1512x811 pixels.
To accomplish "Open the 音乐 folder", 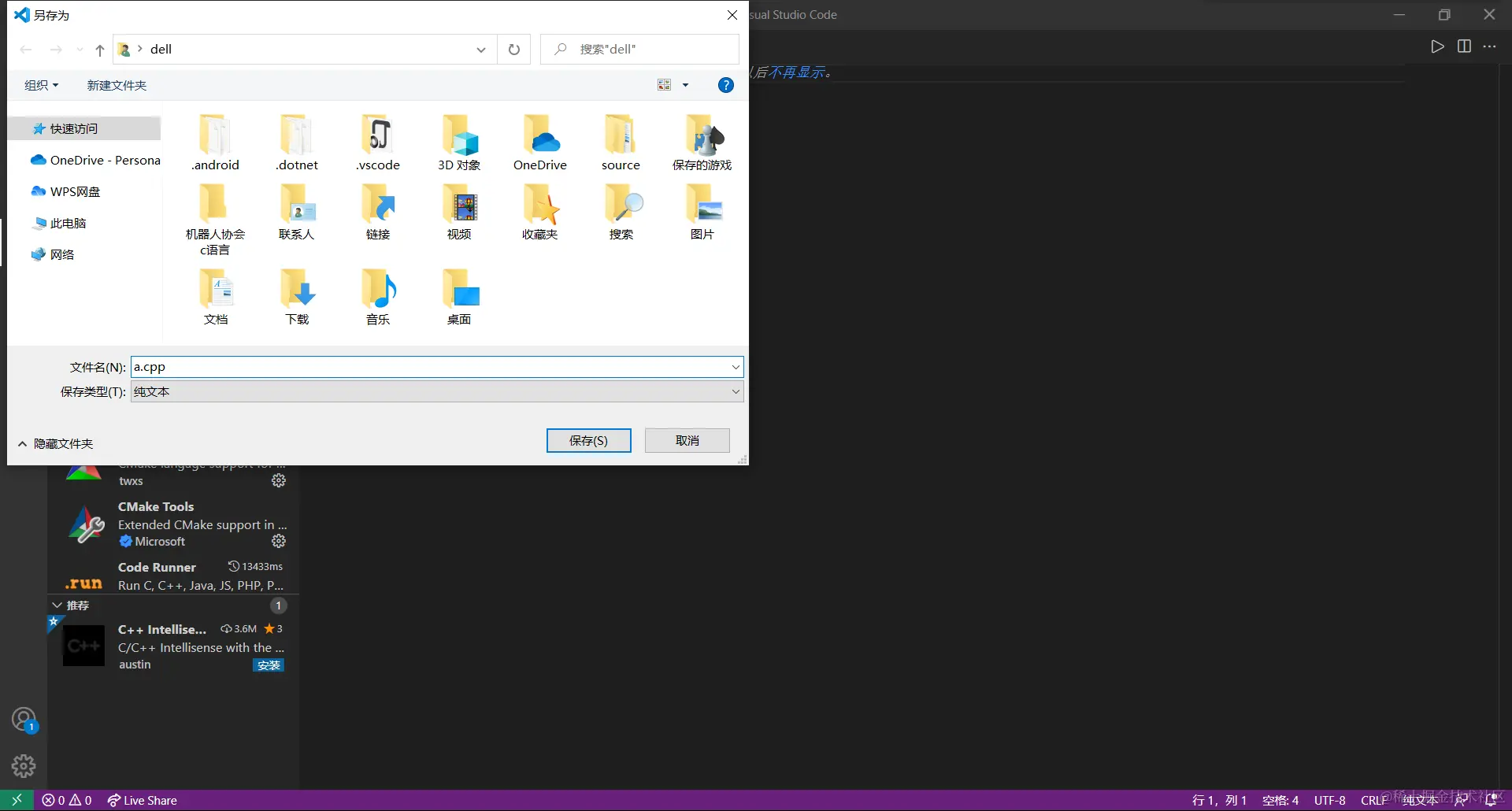I will [x=378, y=297].
